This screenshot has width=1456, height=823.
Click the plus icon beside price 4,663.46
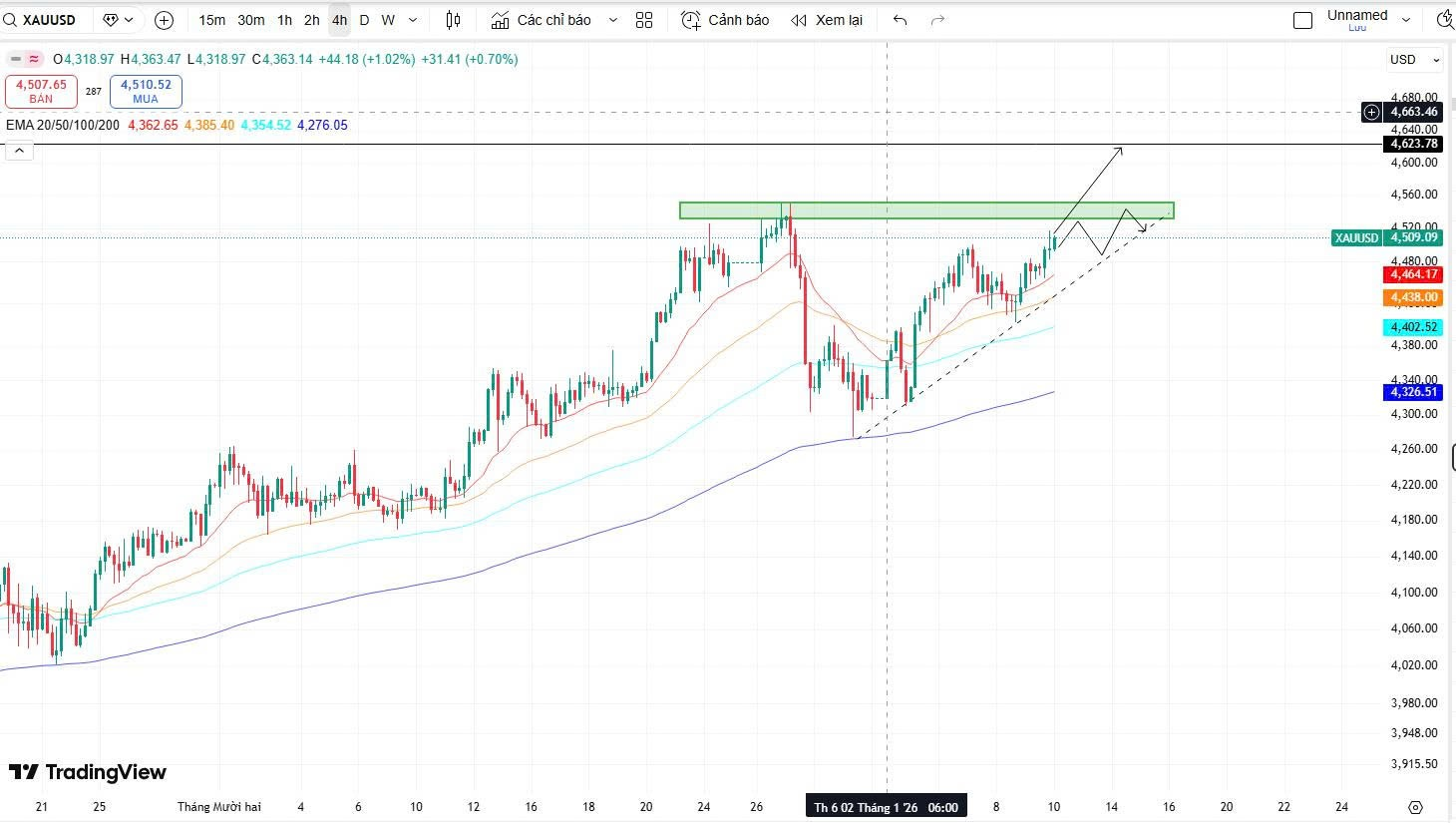[1372, 112]
